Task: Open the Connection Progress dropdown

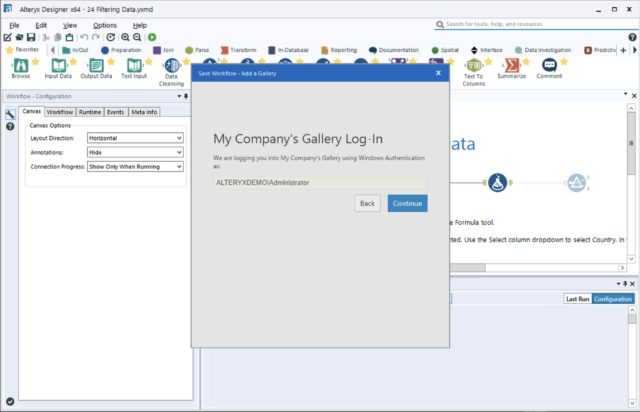Action: pos(135,167)
